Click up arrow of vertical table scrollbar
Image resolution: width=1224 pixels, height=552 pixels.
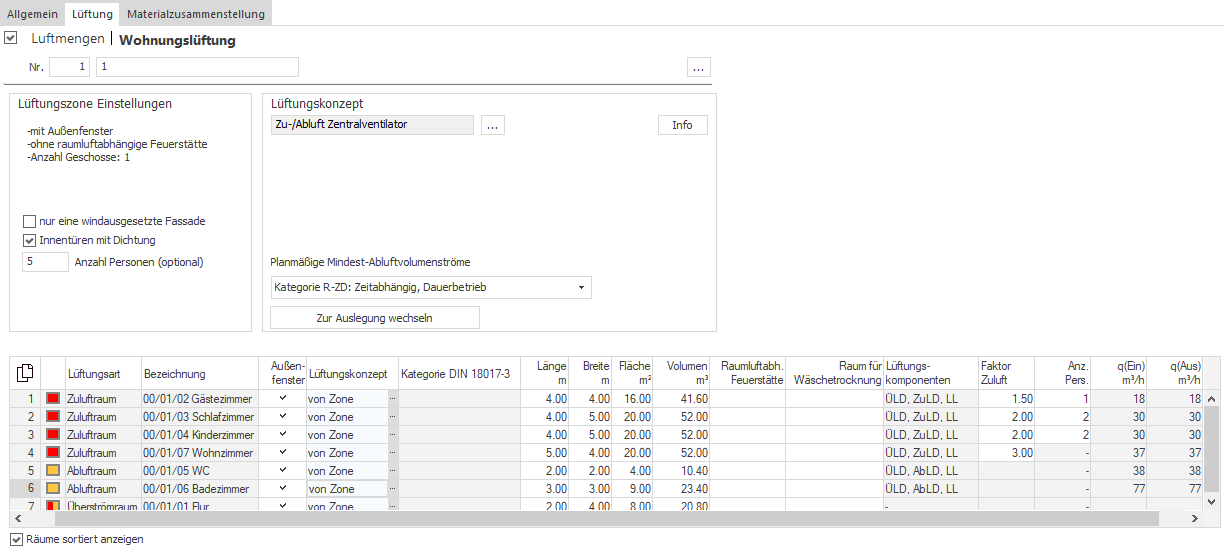1211,399
